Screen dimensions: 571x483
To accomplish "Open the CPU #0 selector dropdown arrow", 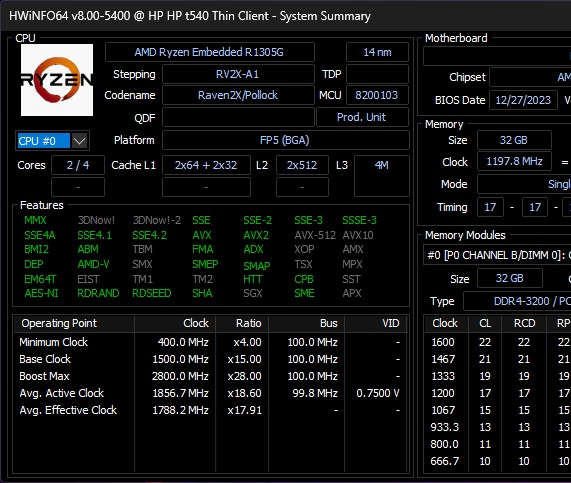I will point(79,141).
